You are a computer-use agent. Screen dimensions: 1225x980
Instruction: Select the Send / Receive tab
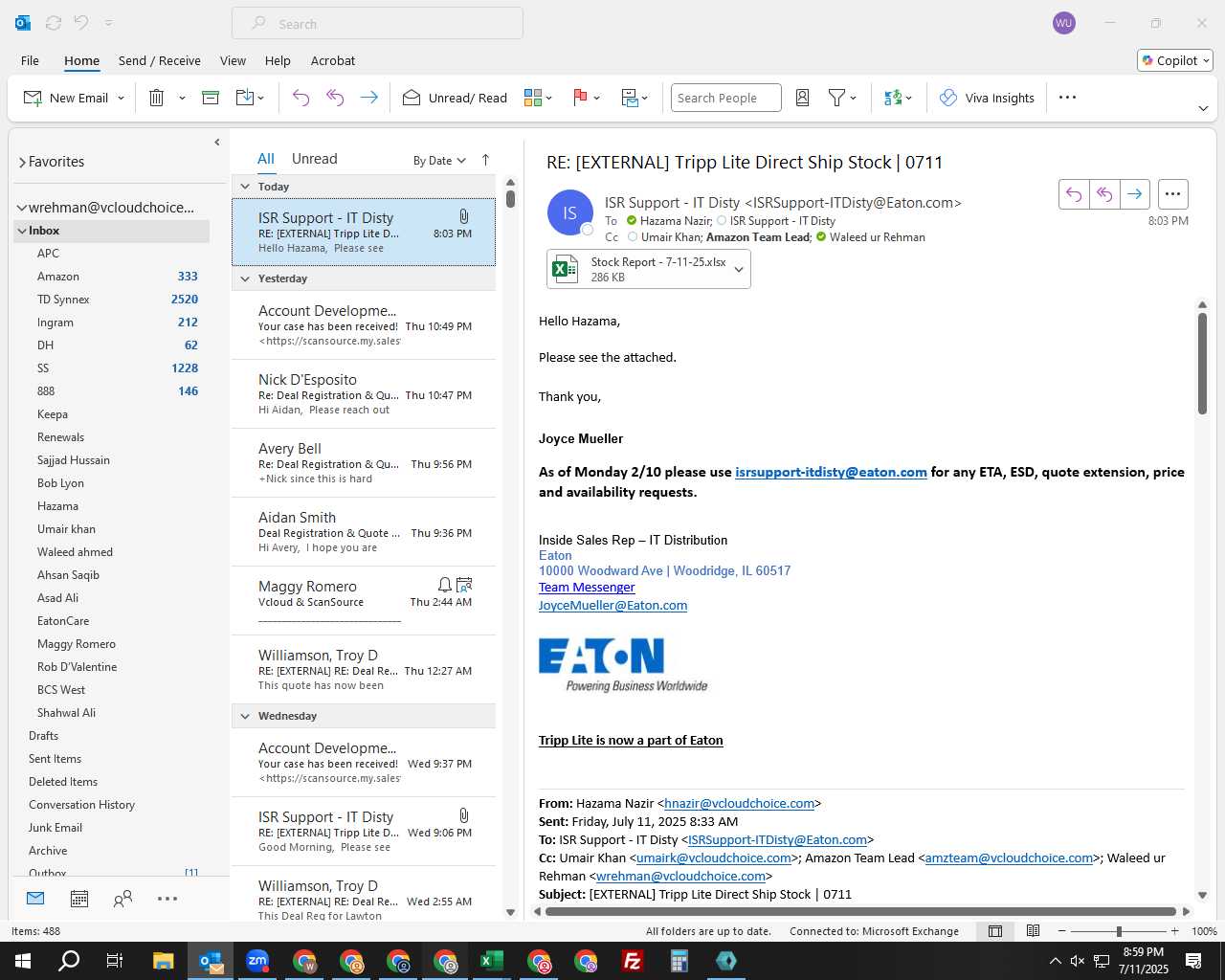(x=160, y=60)
